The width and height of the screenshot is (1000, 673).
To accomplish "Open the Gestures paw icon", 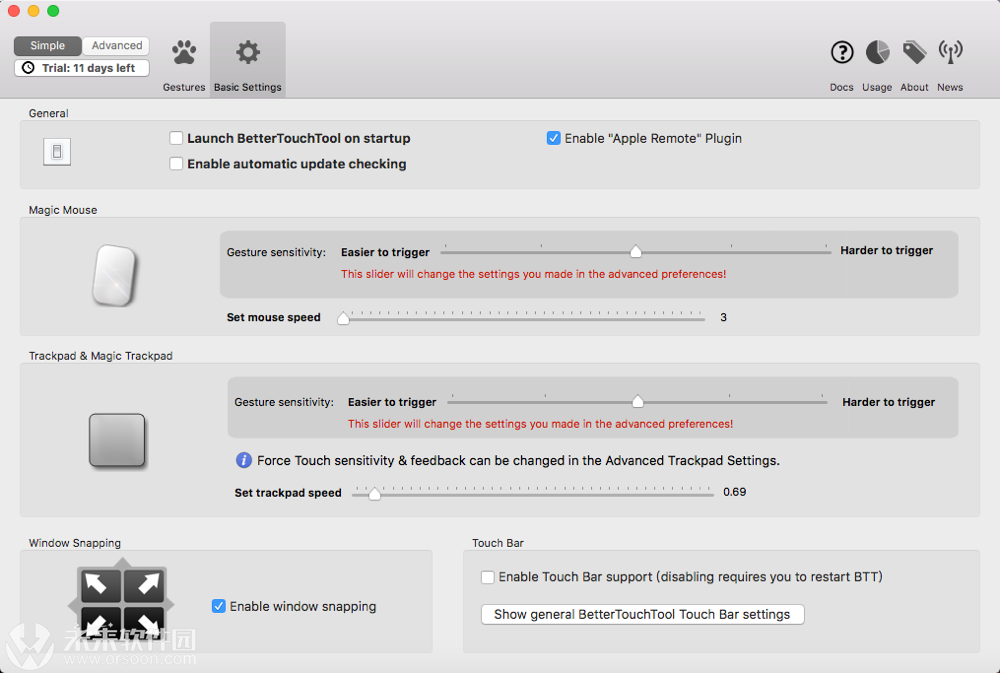I will pyautogui.click(x=184, y=52).
